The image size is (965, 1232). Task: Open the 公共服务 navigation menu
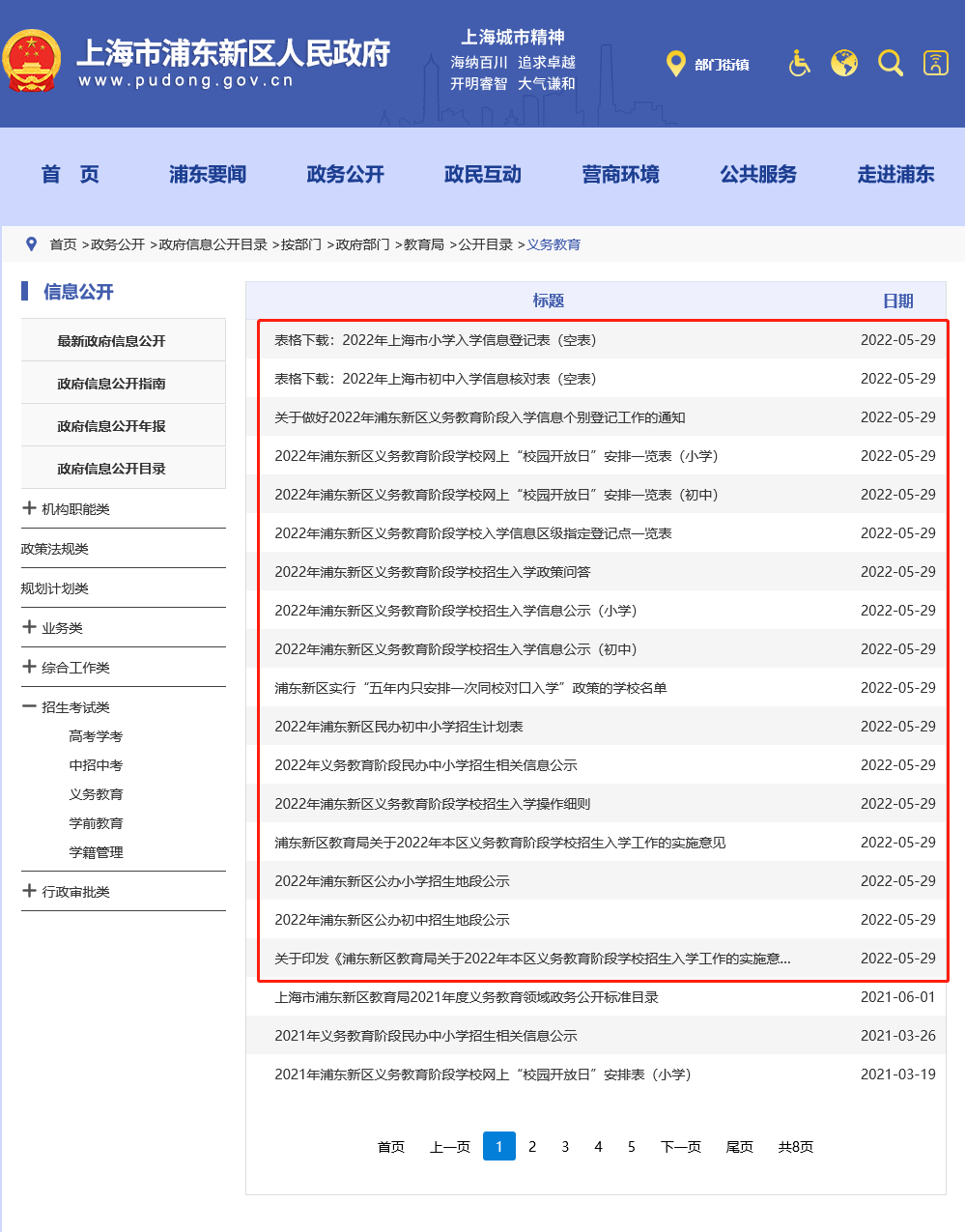757,175
